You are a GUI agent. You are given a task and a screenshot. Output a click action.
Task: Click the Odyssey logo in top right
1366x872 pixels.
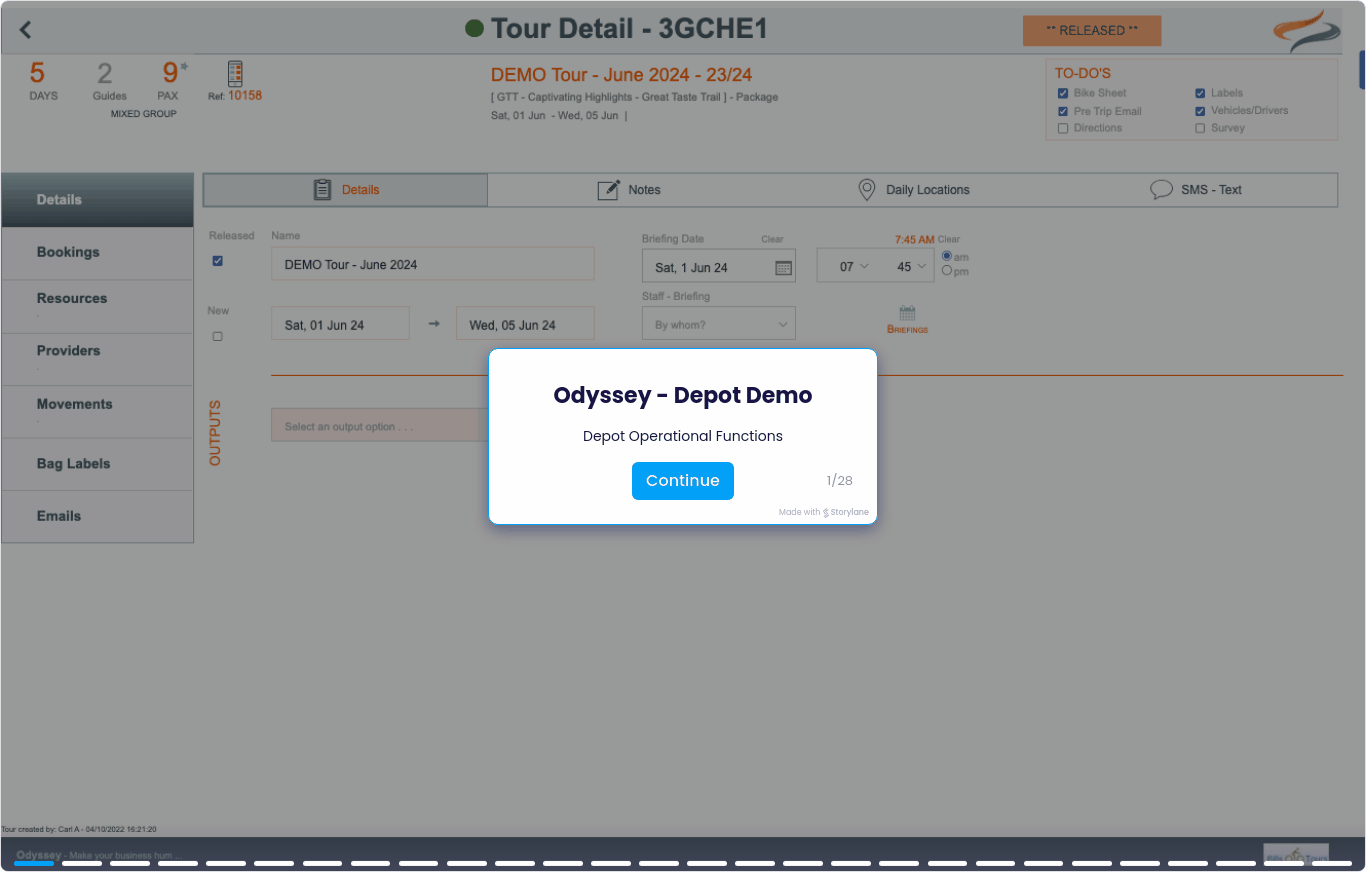(x=1307, y=31)
